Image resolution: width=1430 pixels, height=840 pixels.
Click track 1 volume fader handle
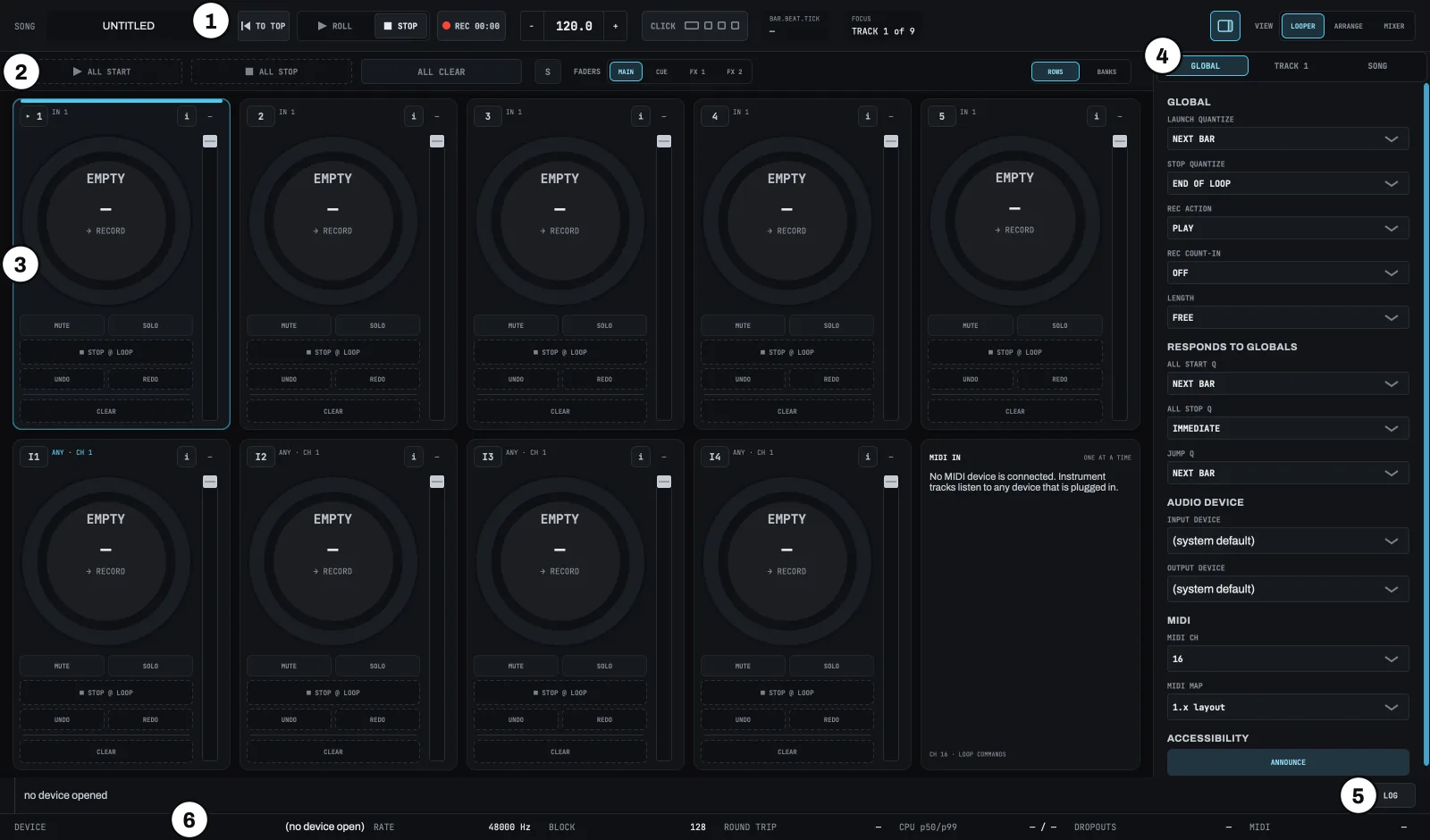click(x=210, y=141)
